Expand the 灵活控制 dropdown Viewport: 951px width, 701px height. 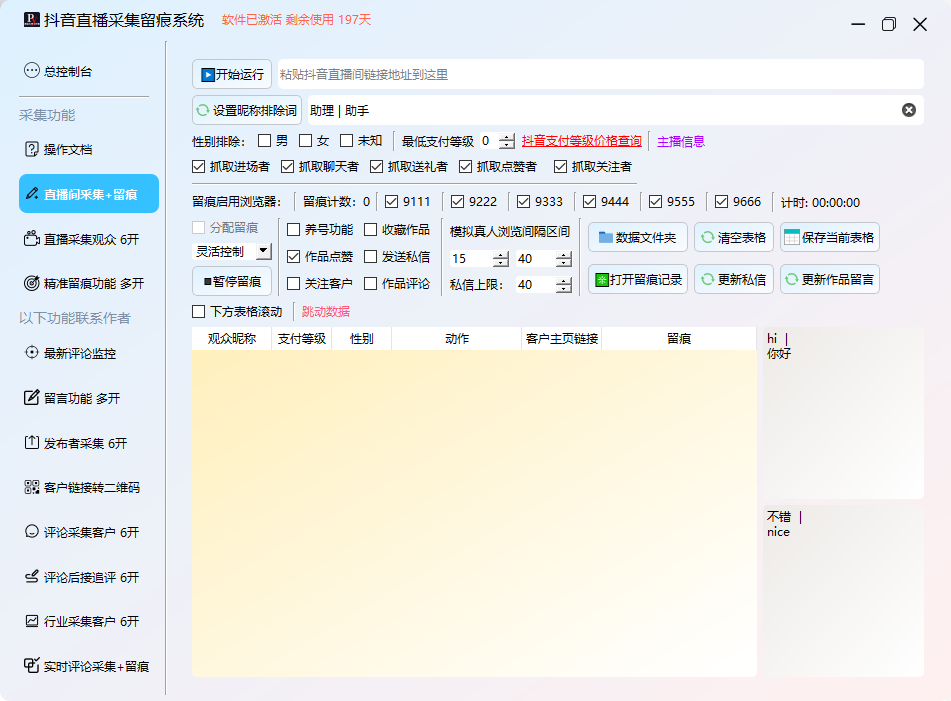click(x=263, y=250)
